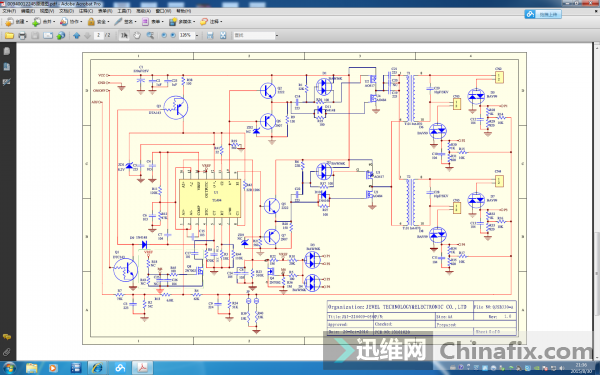
Task: Open the Bookmarks panel in left sidebar
Action: coord(7,67)
